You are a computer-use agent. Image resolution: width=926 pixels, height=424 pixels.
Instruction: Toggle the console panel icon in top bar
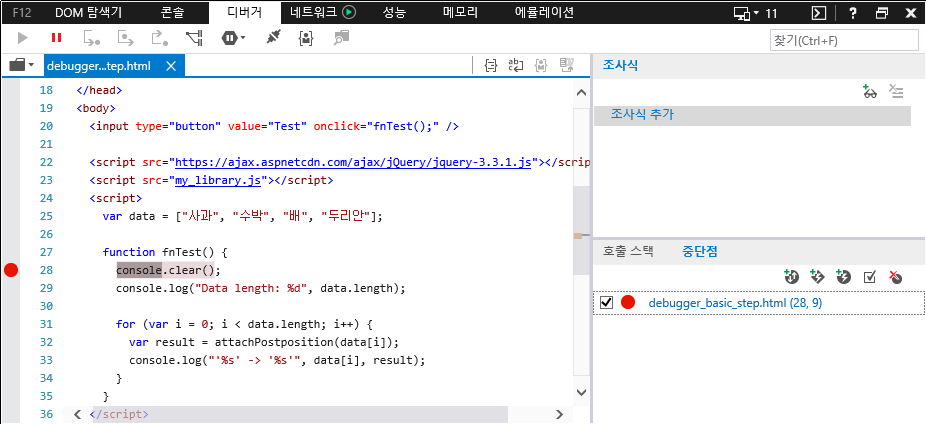click(819, 13)
